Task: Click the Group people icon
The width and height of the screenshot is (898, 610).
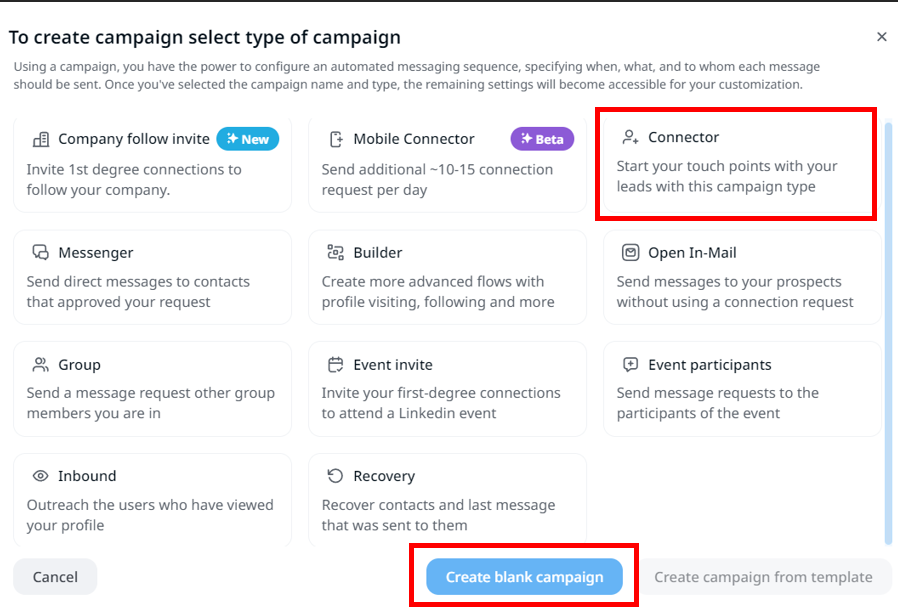Action: (x=41, y=365)
